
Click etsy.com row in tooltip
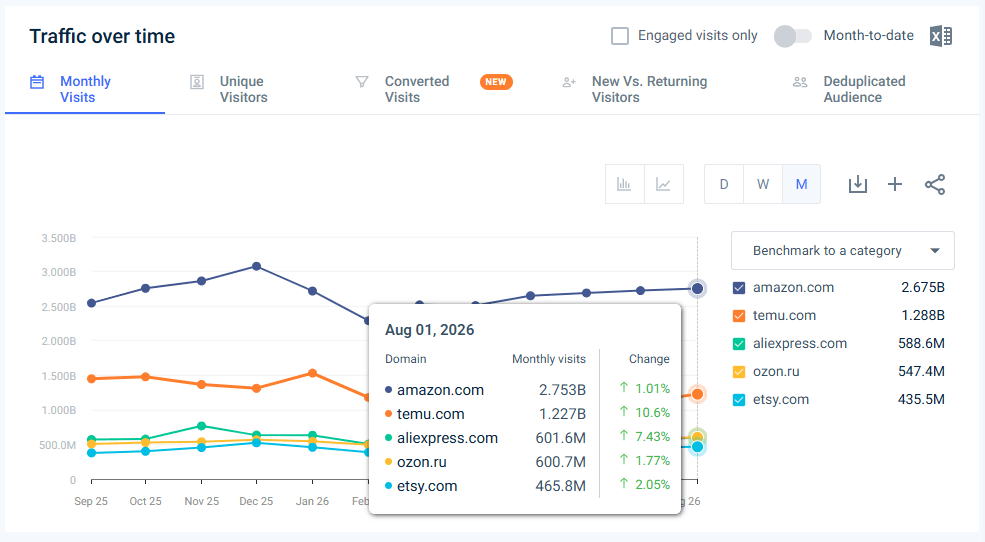tap(527, 485)
